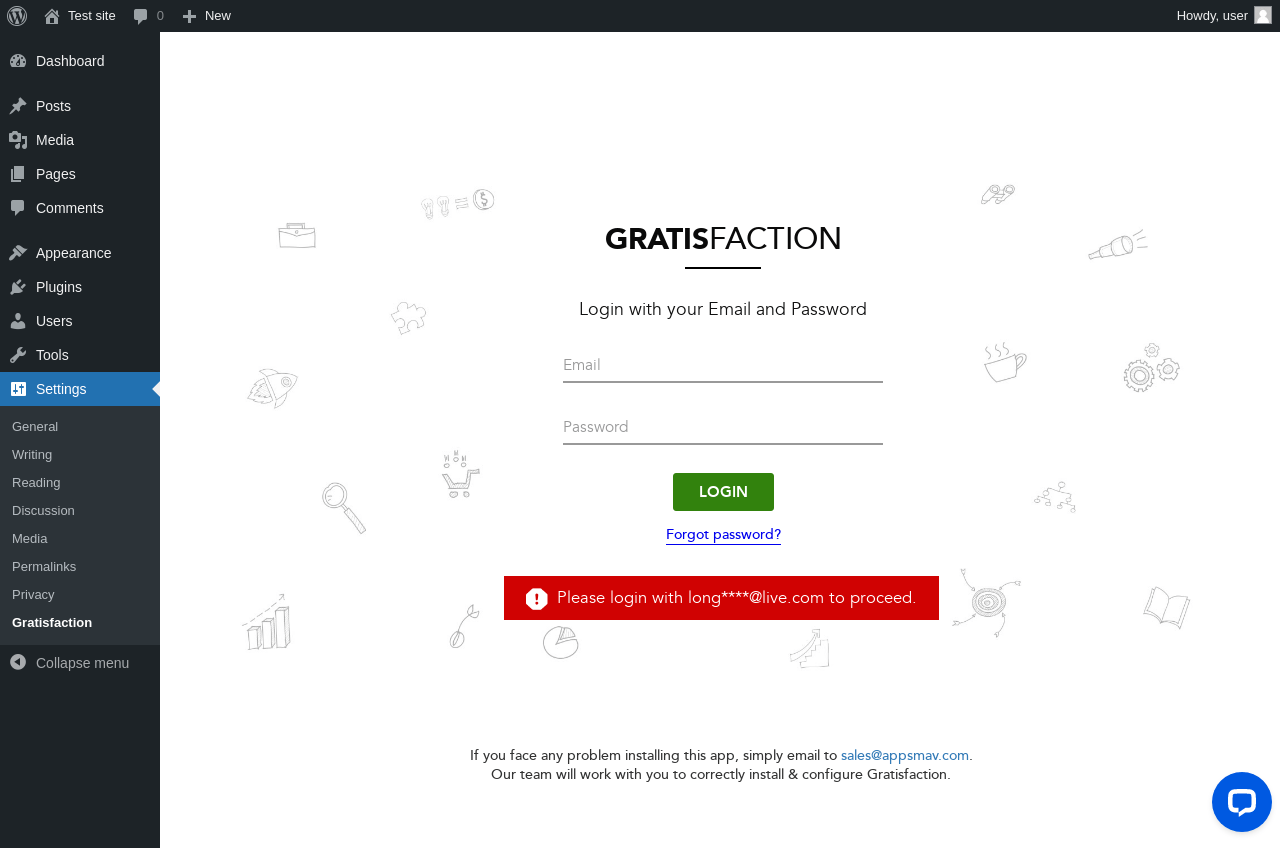Click the WordPress logo icon
The height and width of the screenshot is (848, 1280).
tap(17, 16)
